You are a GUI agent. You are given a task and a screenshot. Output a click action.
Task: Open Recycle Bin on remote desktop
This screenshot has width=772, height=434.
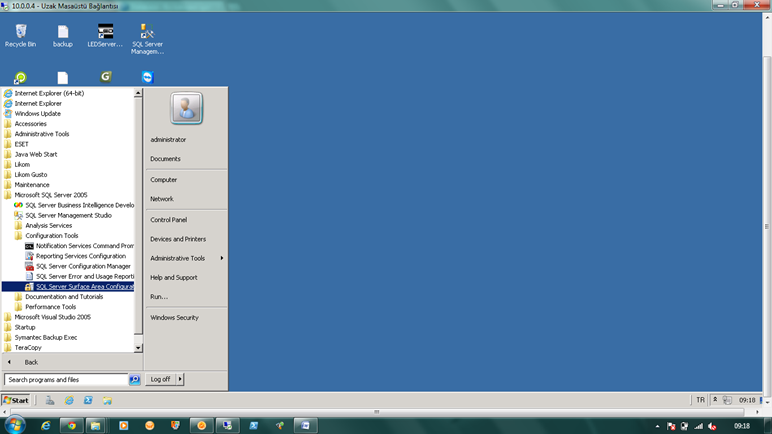(x=21, y=35)
